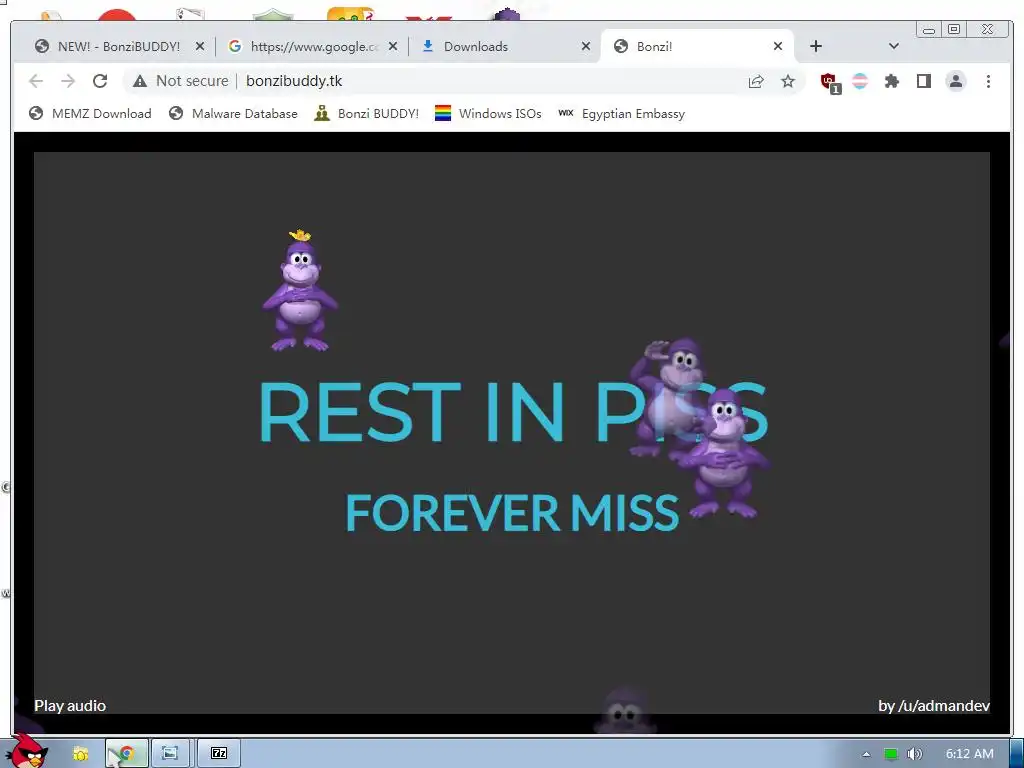The width and height of the screenshot is (1024, 768).
Task: Open the volume speaker tray icon
Action: click(x=915, y=754)
